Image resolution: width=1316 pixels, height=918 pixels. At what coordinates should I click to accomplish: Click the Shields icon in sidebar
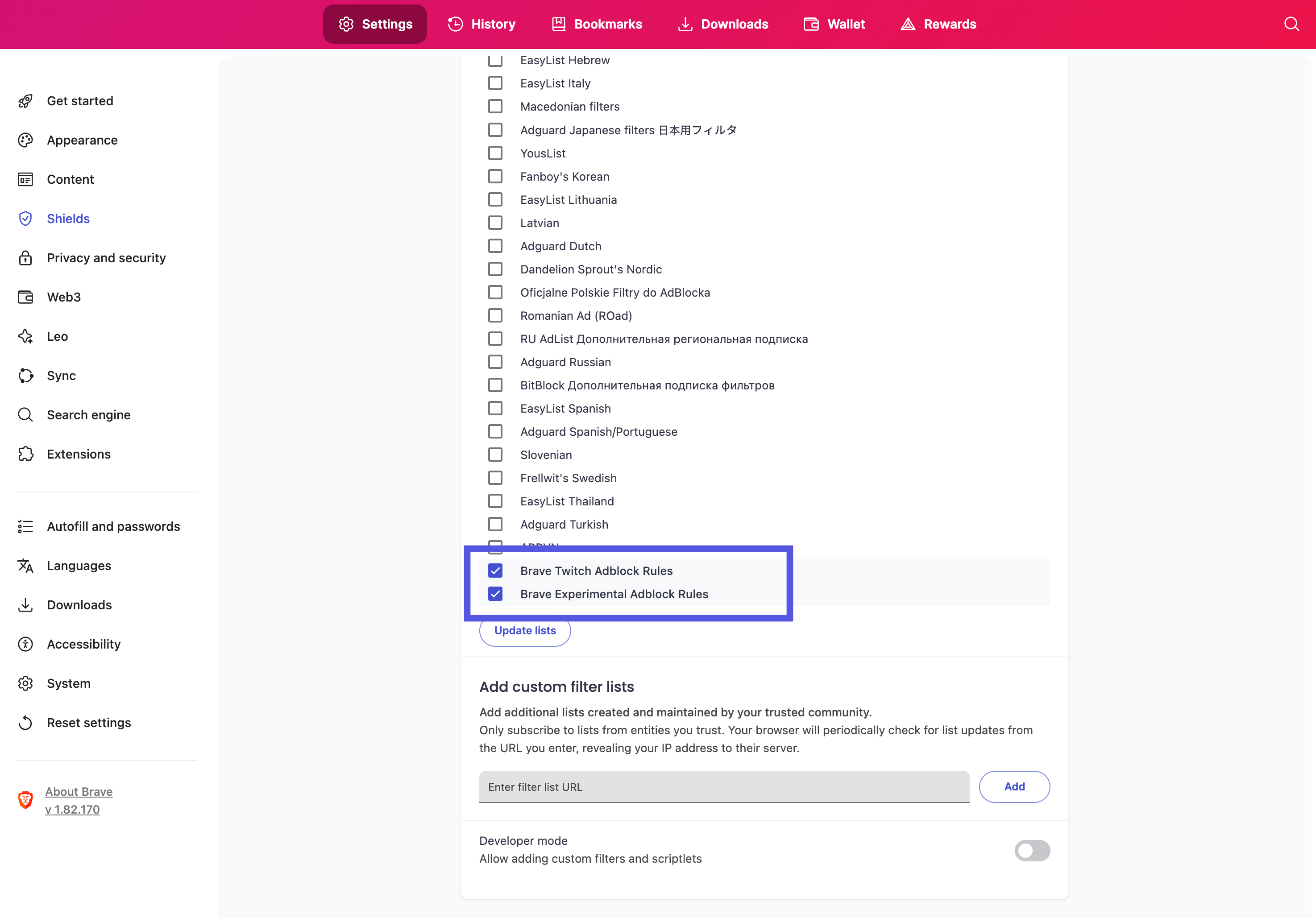click(x=25, y=219)
